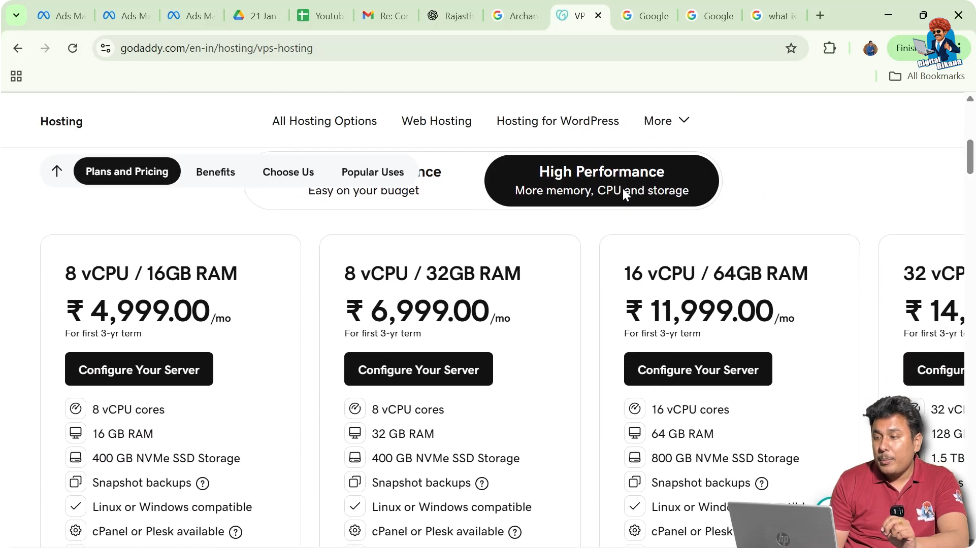Jump to the Choose Us section
The image size is (979, 548).
288,172
